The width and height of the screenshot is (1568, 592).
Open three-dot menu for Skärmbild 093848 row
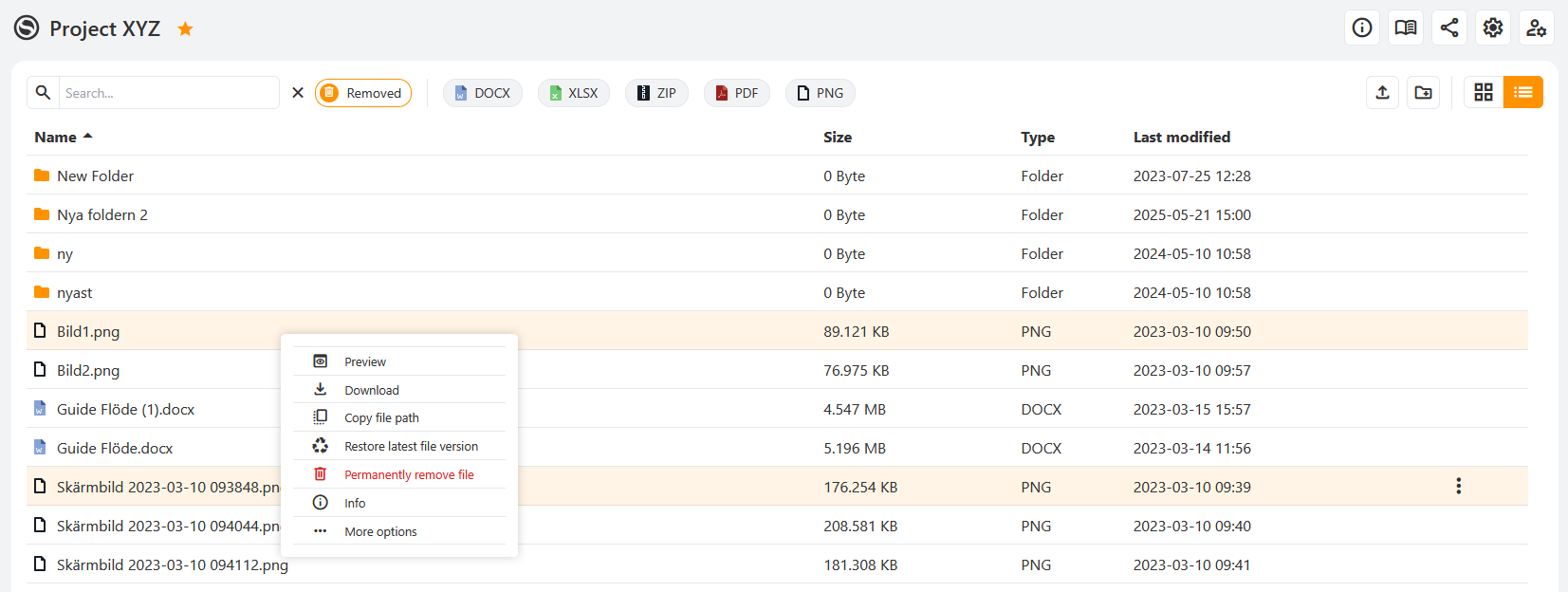pos(1459,486)
